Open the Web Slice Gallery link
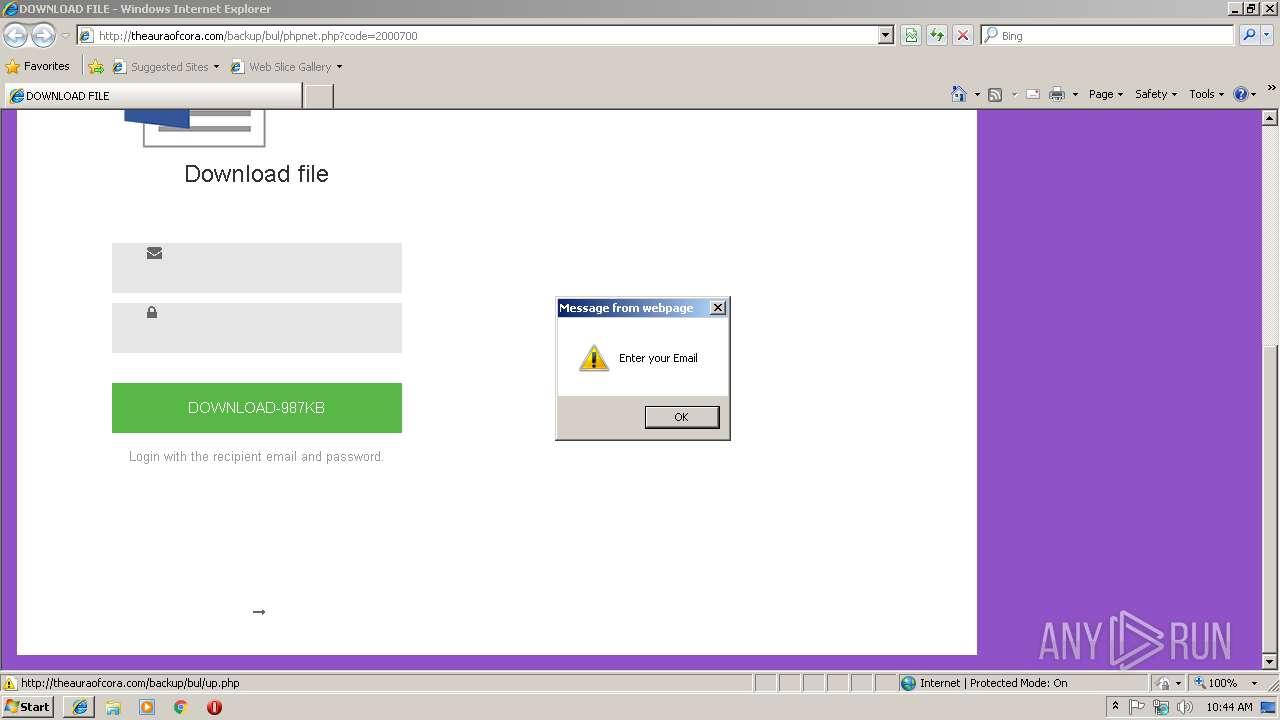The image size is (1280, 720). [286, 67]
